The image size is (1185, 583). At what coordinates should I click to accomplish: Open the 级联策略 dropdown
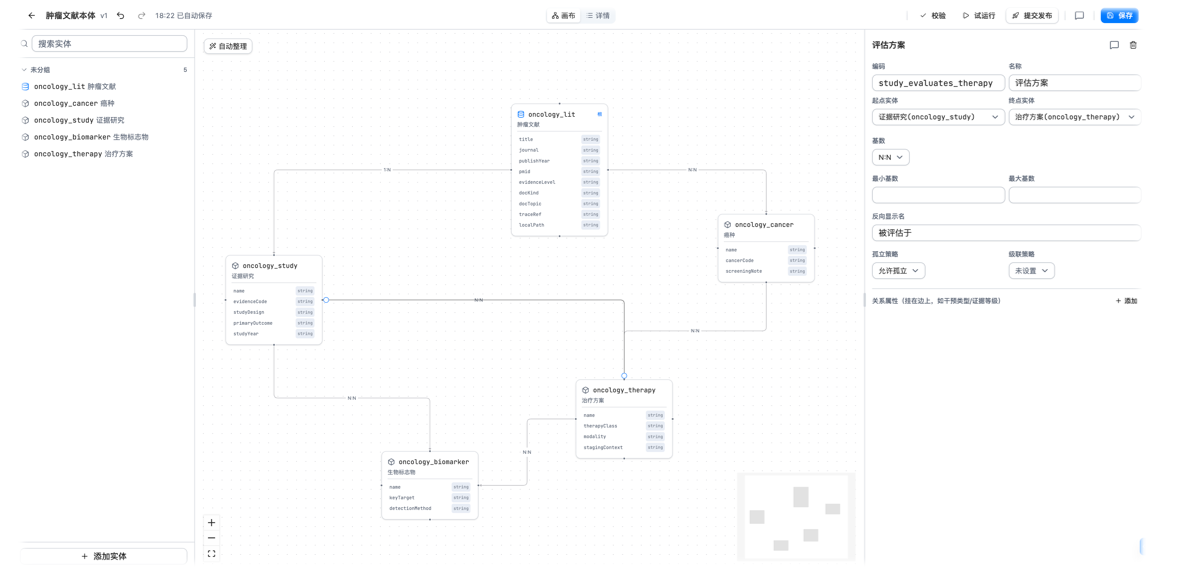coord(1032,270)
